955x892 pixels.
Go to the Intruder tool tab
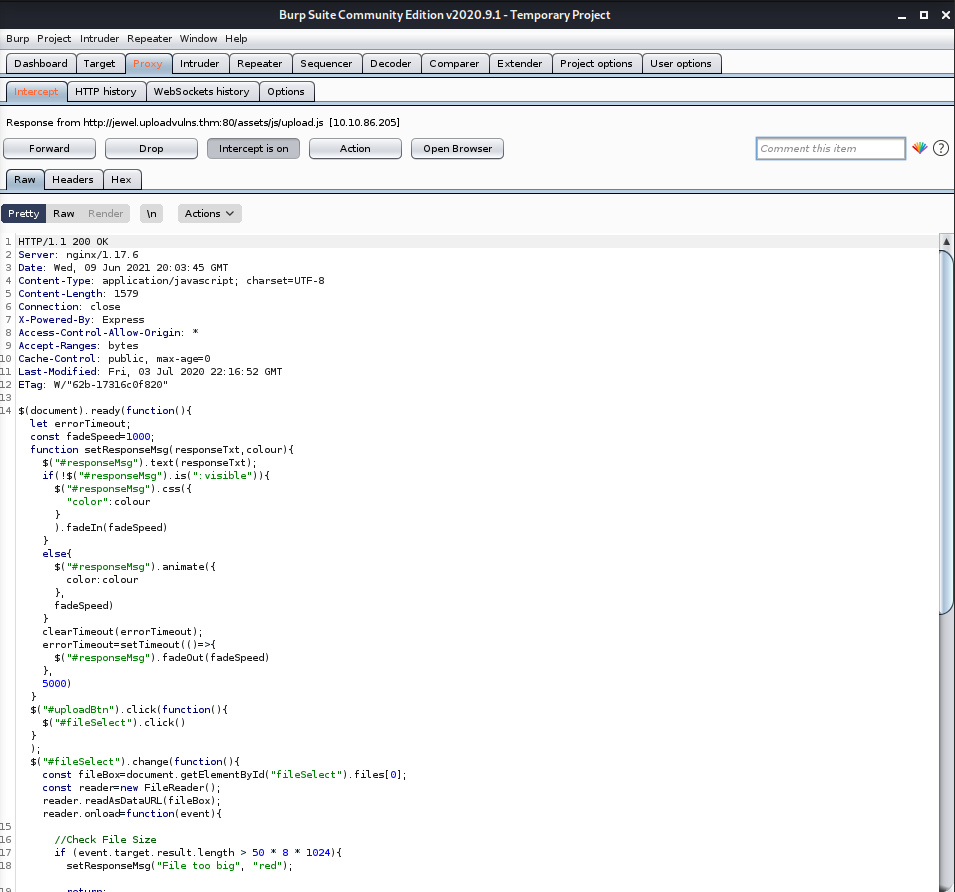click(200, 63)
